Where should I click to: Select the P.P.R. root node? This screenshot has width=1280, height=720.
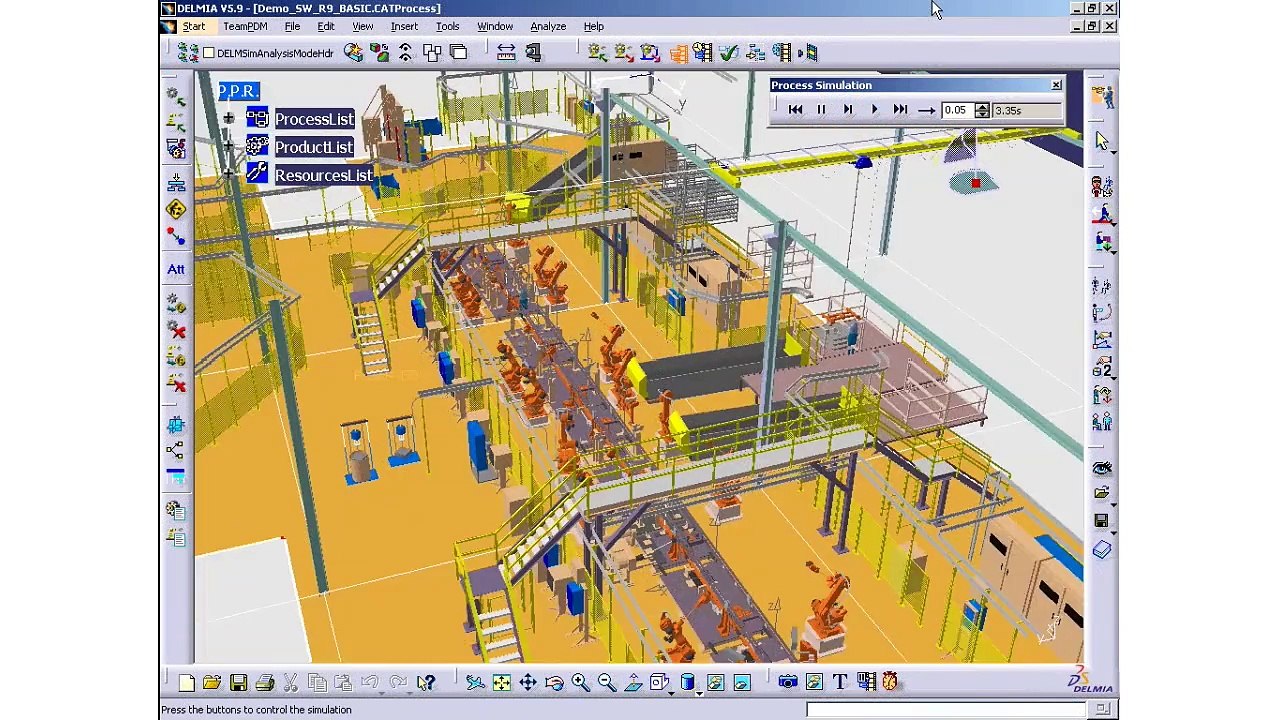238,91
